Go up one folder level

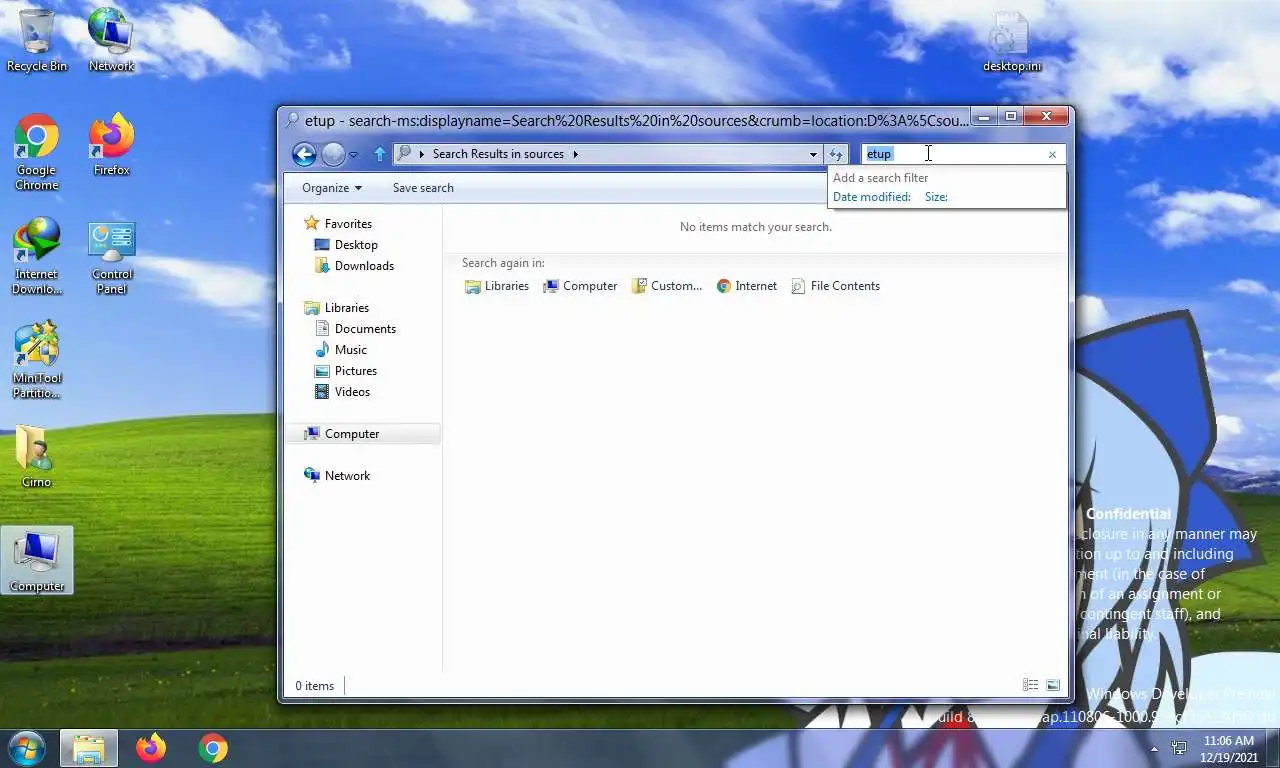(x=379, y=154)
